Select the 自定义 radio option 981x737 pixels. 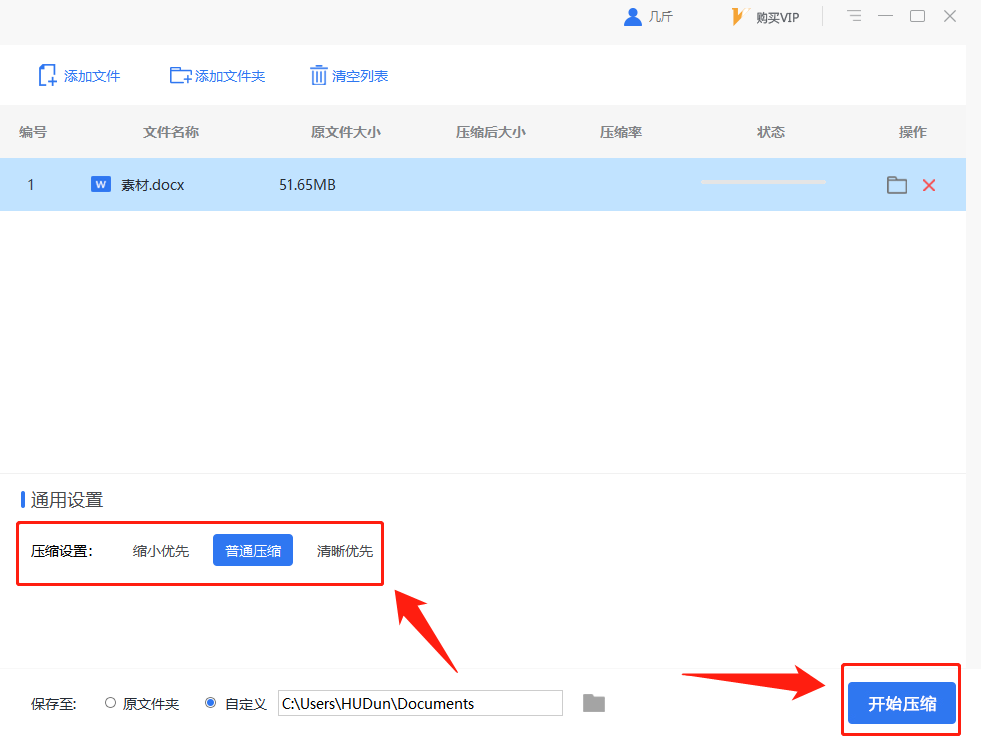(211, 703)
